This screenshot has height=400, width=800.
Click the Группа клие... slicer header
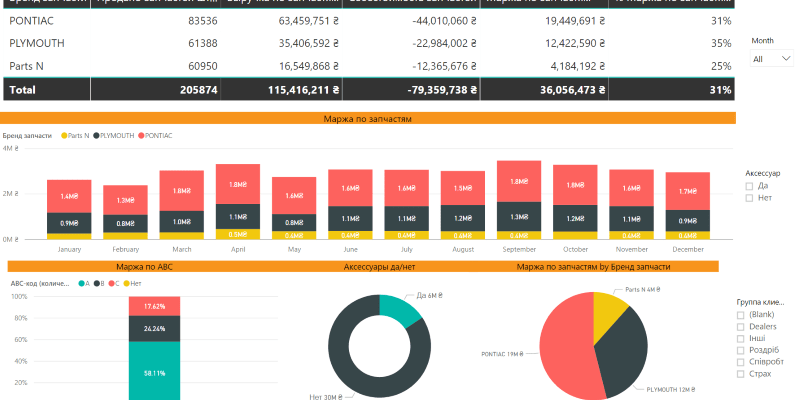coord(760,302)
